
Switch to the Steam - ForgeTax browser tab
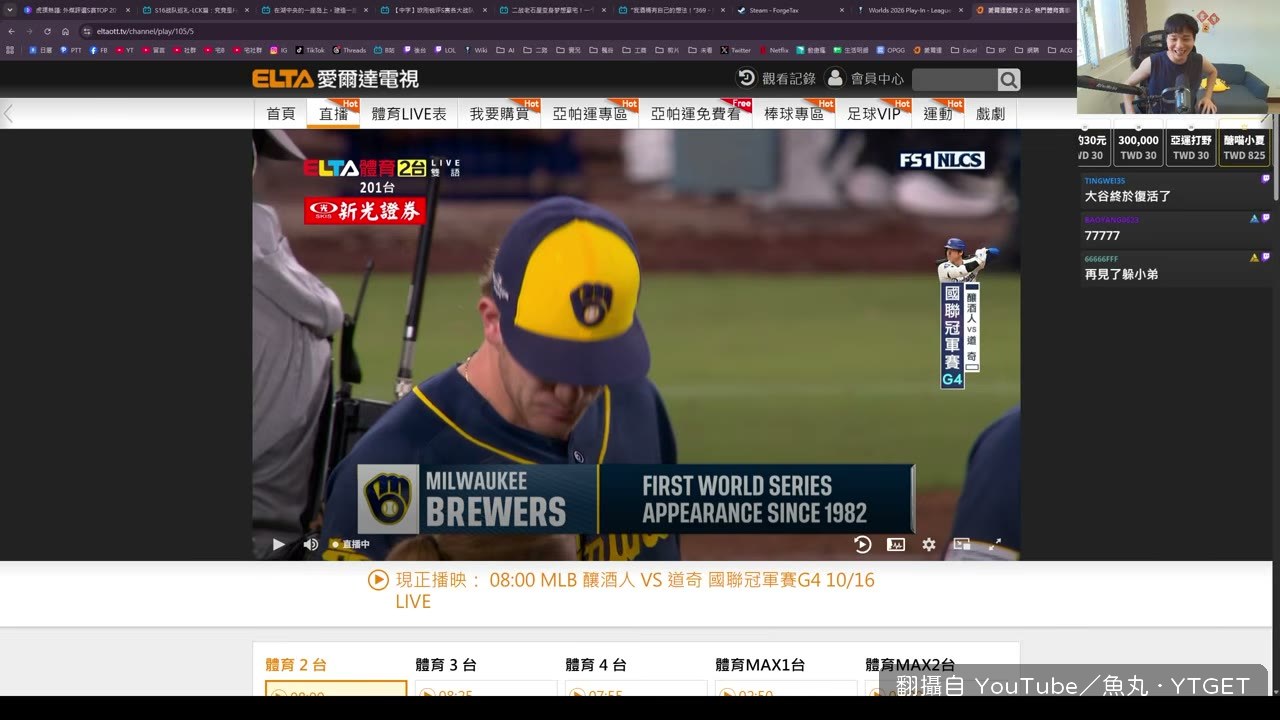click(790, 10)
